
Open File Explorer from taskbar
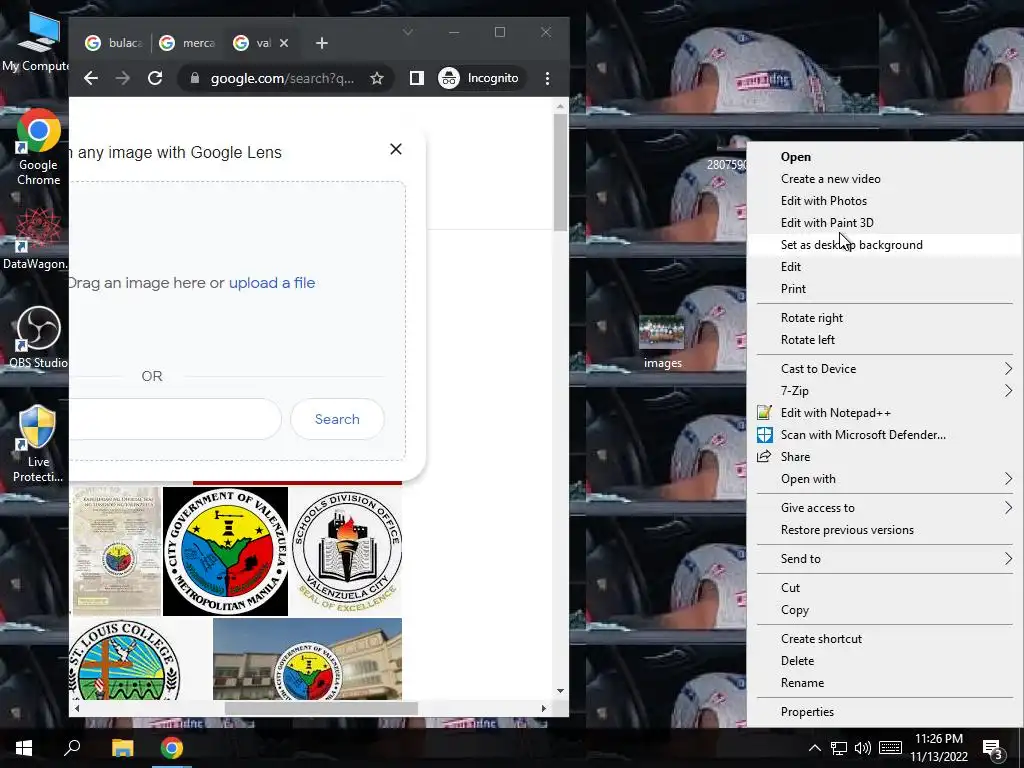tap(122, 748)
